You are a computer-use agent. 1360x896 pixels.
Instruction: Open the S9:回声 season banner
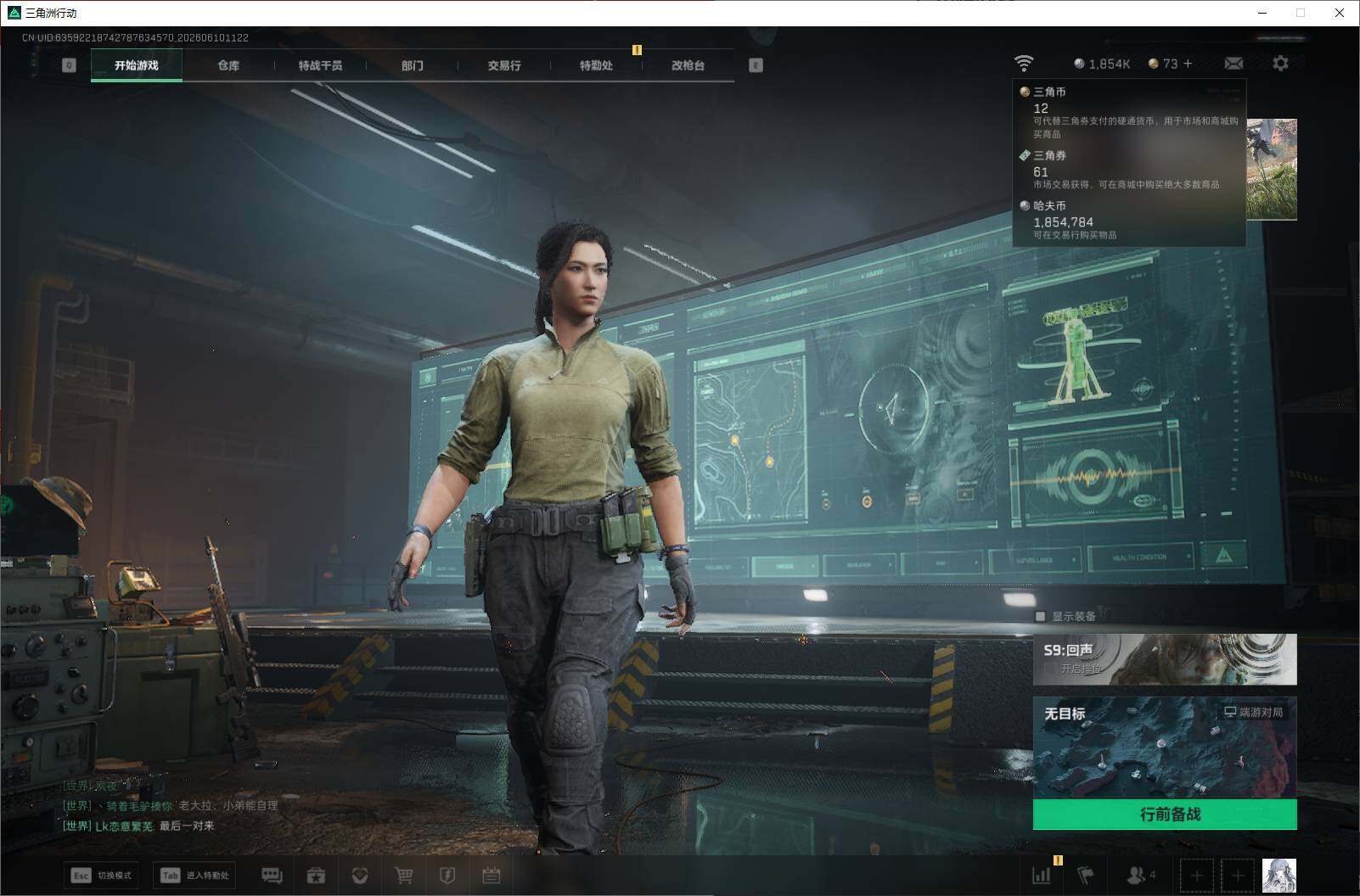click(x=1165, y=659)
